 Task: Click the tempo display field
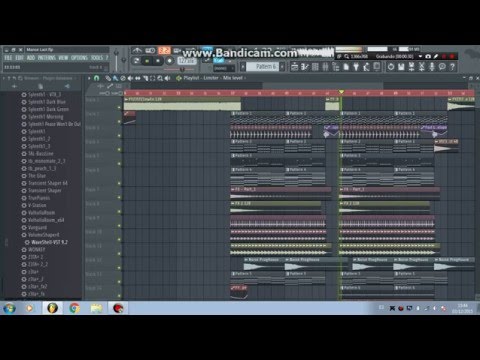click(x=186, y=61)
